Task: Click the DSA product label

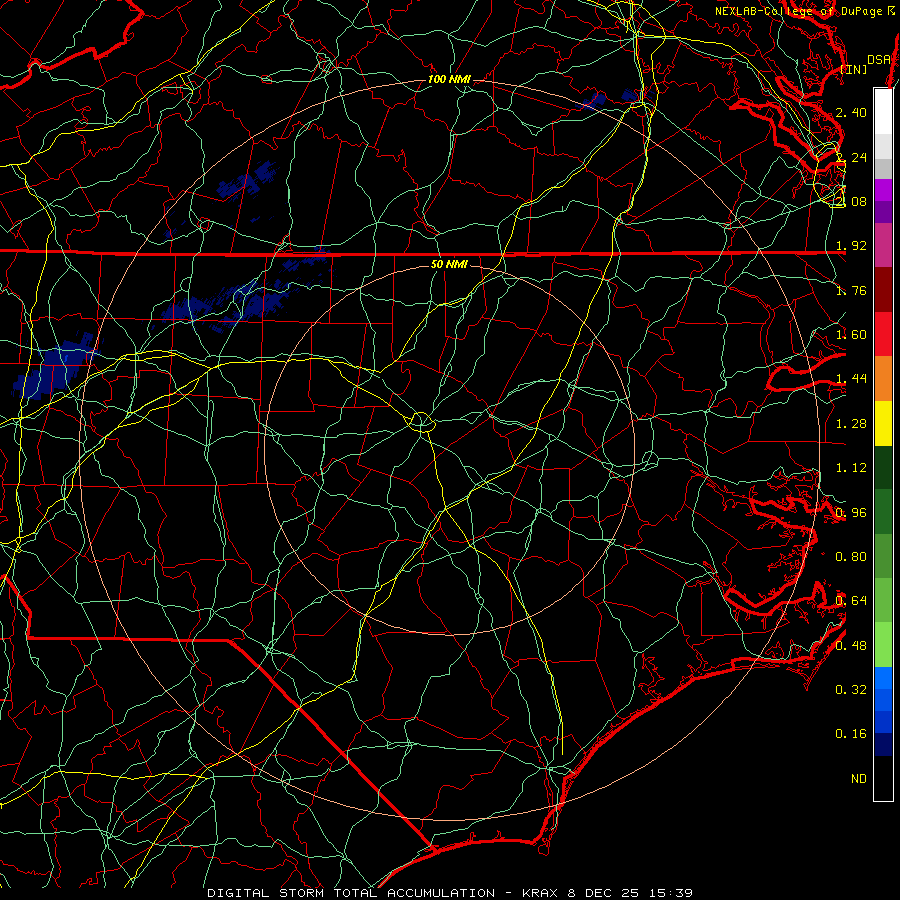Action: coord(878,60)
